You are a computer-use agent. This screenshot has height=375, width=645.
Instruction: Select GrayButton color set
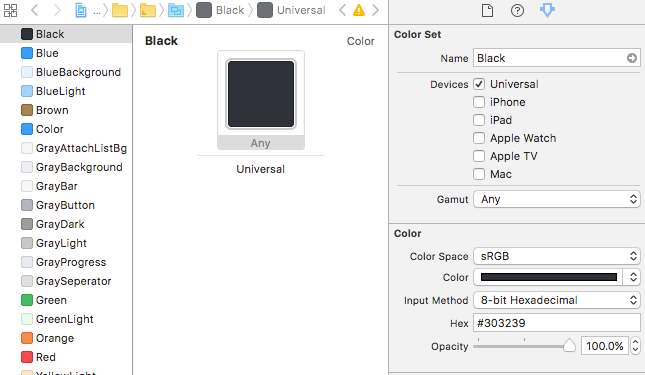66,205
